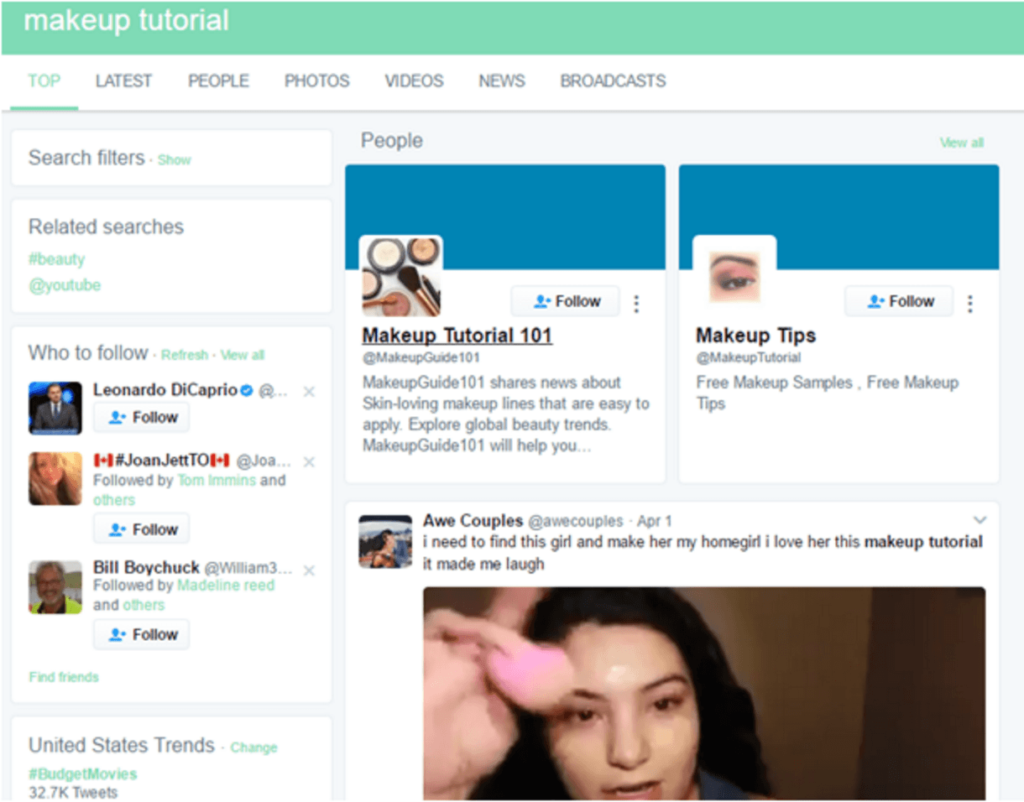The image size is (1024, 802).
Task: Switch to the People tab
Action: coord(219,81)
